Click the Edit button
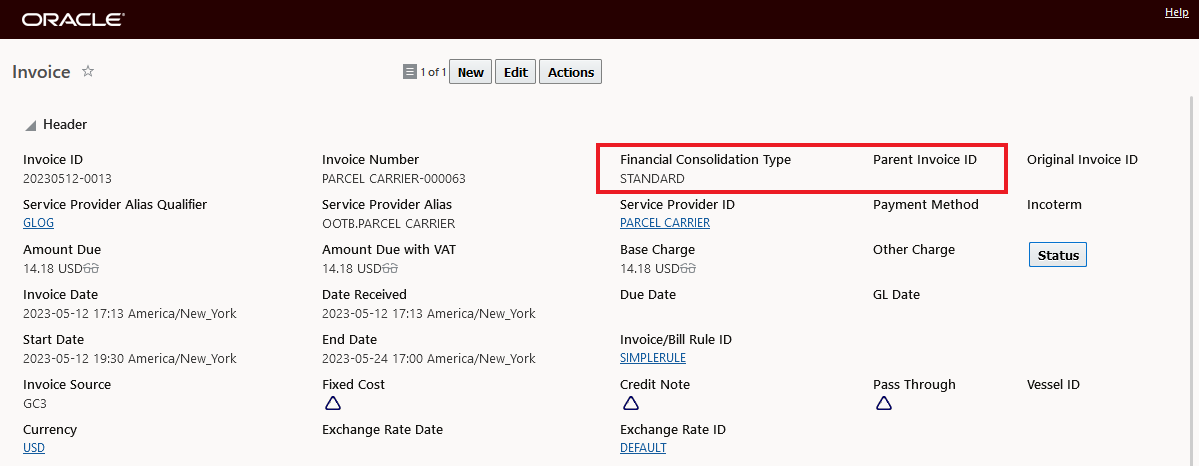Image resolution: width=1199 pixels, height=466 pixels. [515, 72]
